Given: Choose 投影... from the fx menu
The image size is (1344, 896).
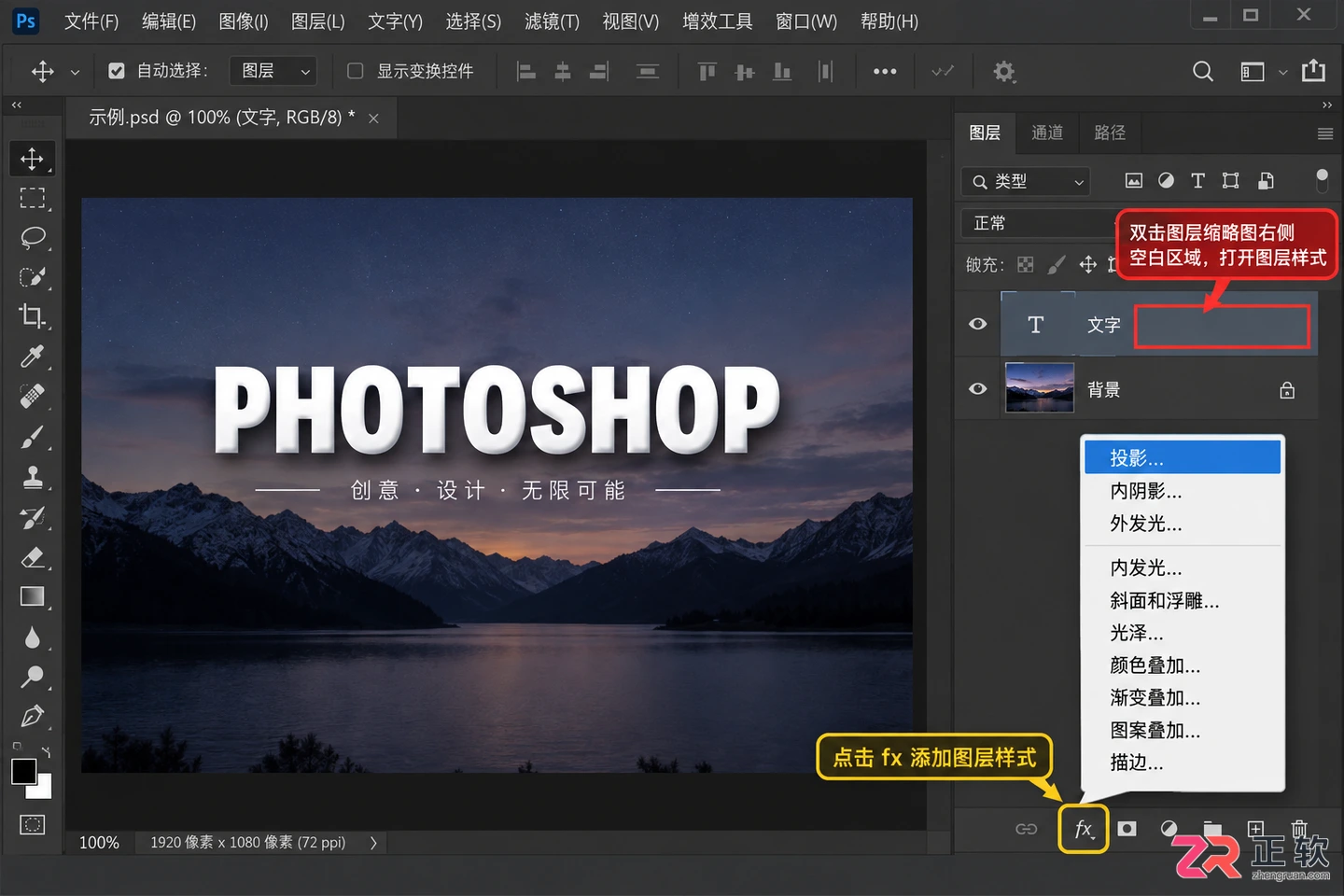Looking at the screenshot, I should [x=1183, y=457].
